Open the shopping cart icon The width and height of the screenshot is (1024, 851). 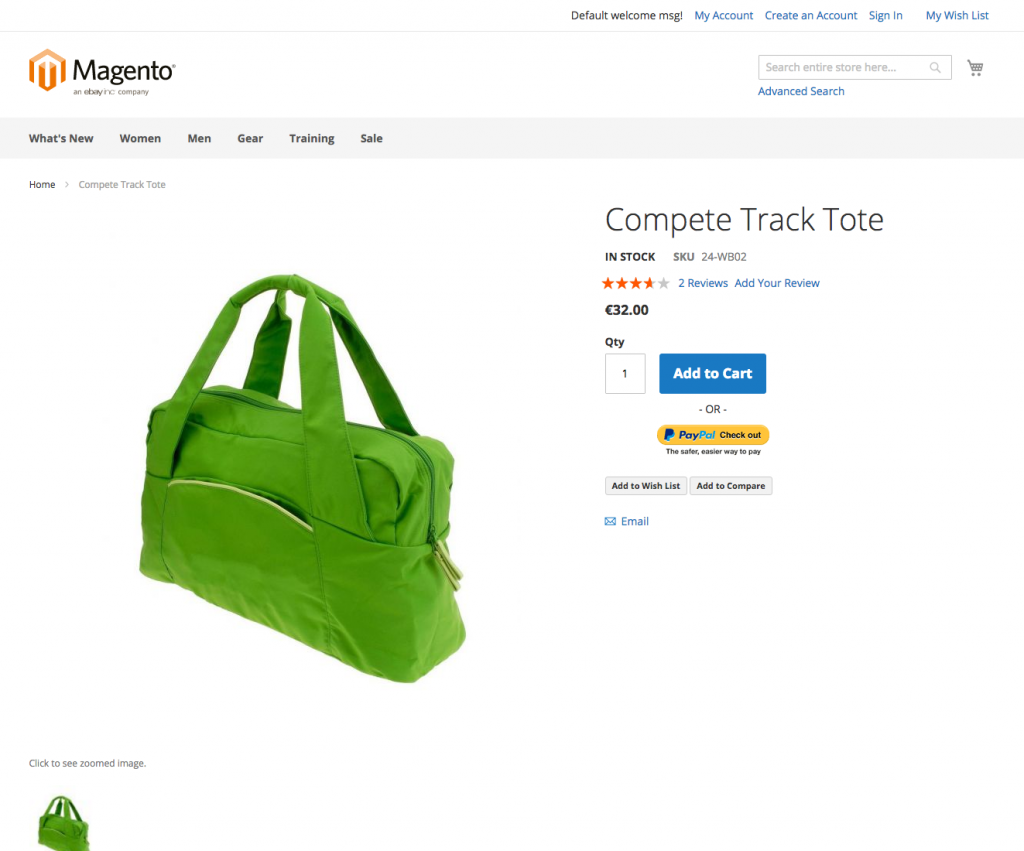click(975, 68)
